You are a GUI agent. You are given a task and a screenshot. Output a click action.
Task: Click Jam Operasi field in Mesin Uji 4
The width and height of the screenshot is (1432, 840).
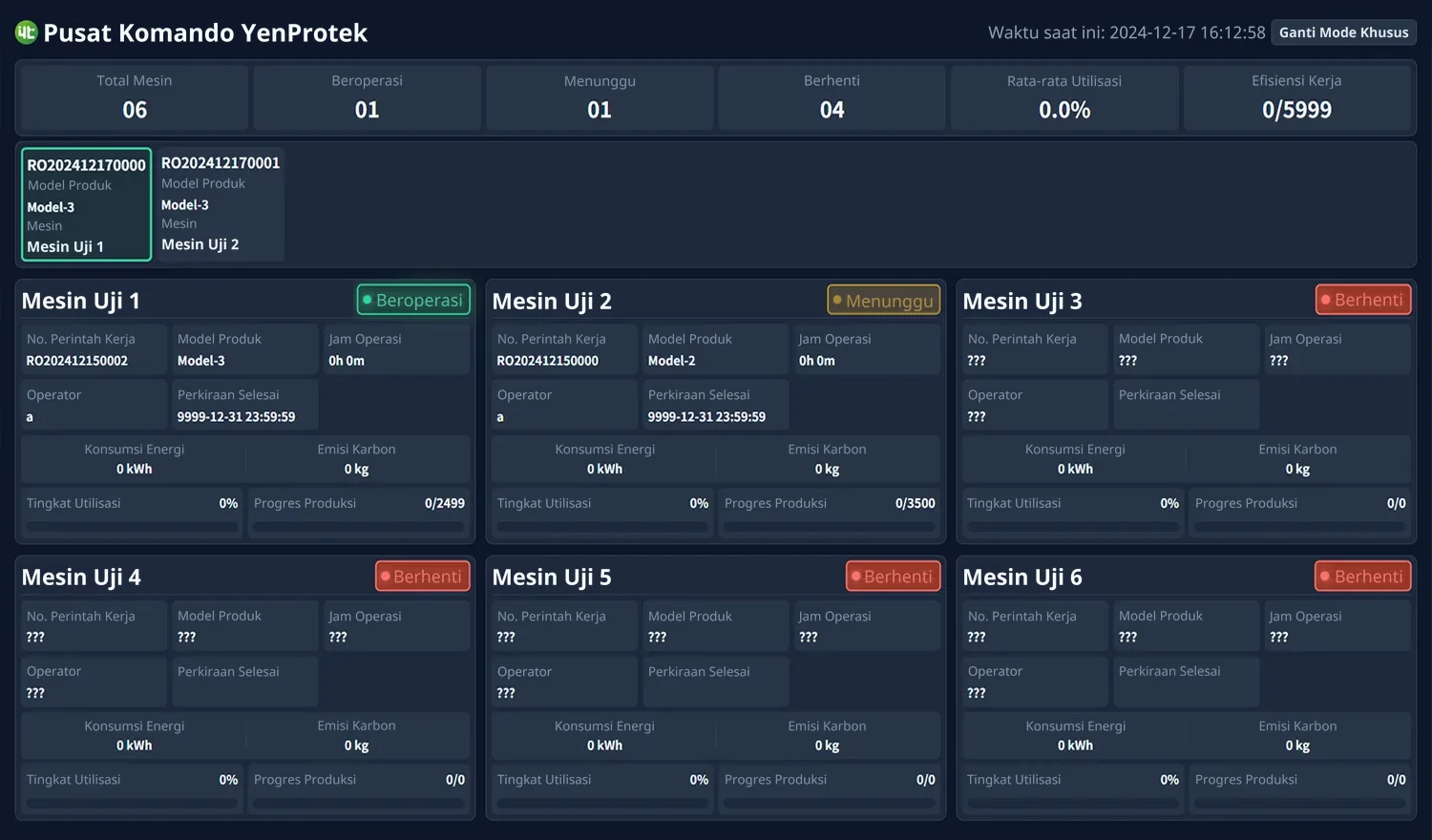pyautogui.click(x=396, y=626)
